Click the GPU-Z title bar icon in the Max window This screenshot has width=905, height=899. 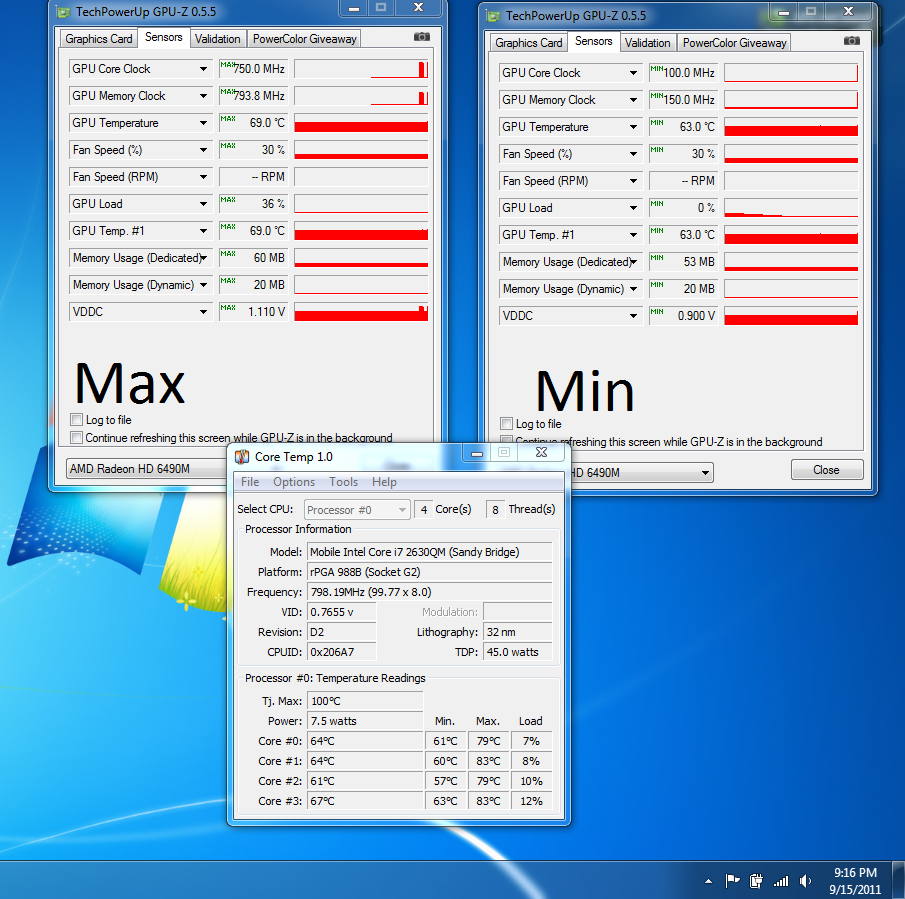point(62,12)
